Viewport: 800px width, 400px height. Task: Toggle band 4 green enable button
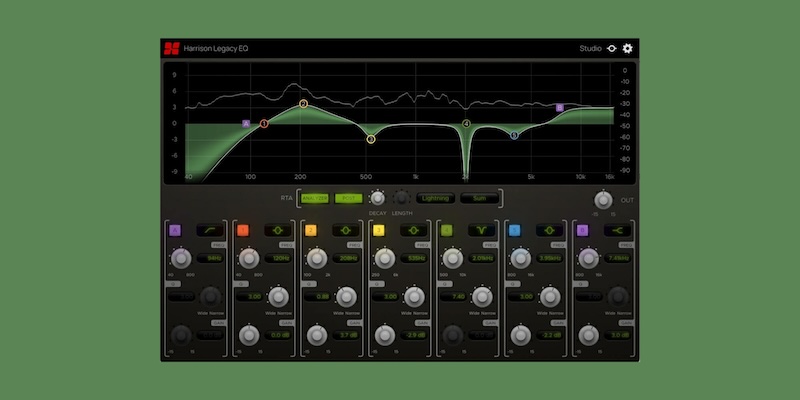point(446,231)
